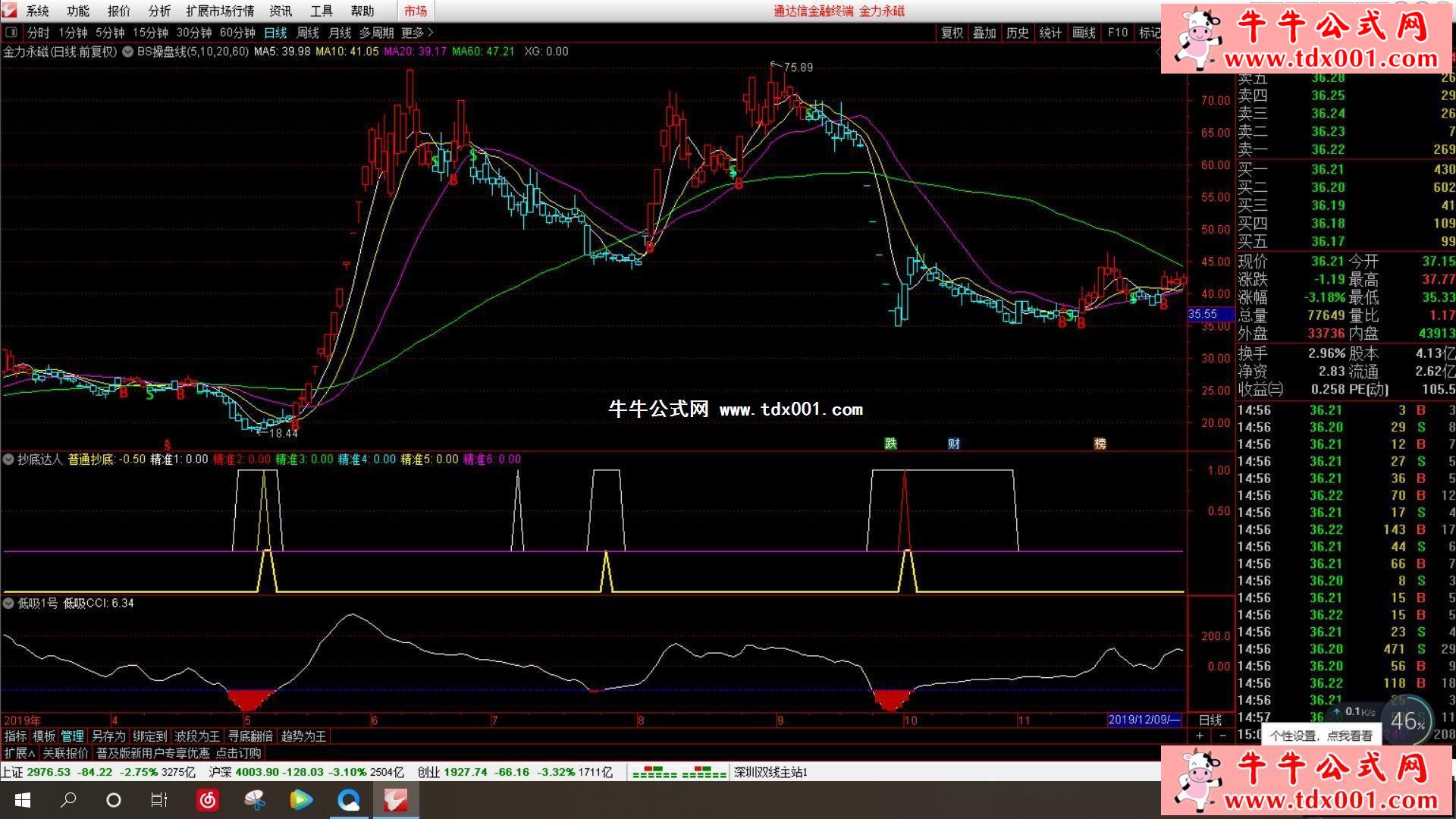Viewport: 1456px width, 819px height.
Task: Select the 5分钟 period
Action: click(110, 33)
